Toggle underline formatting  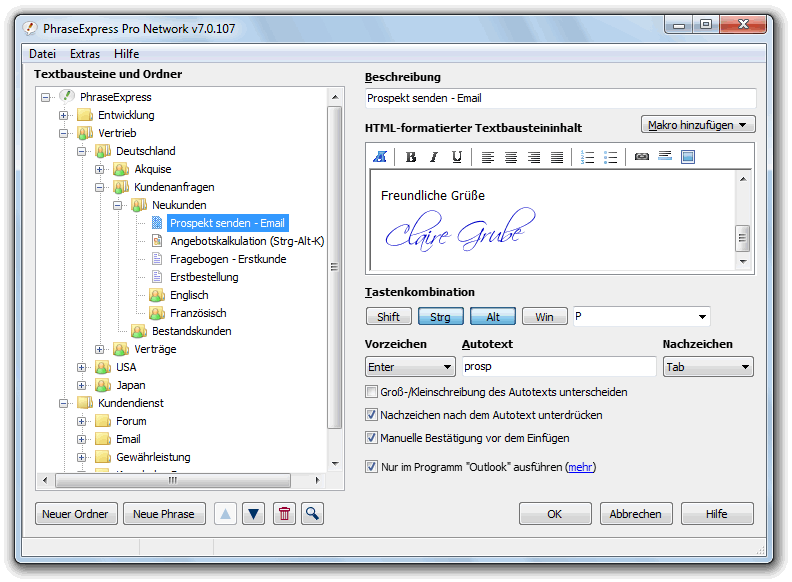(457, 157)
